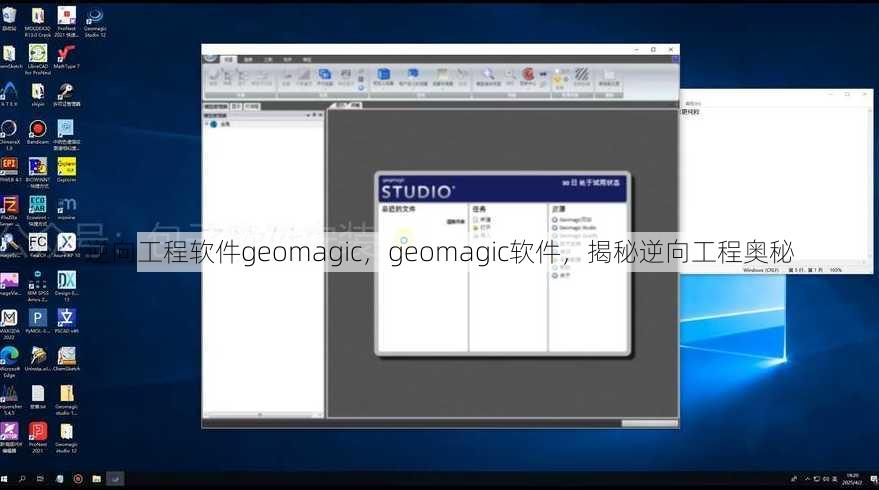The width and height of the screenshot is (879, 490).
Task: Click the large magnifier icon in ribbon
Action: (488, 74)
